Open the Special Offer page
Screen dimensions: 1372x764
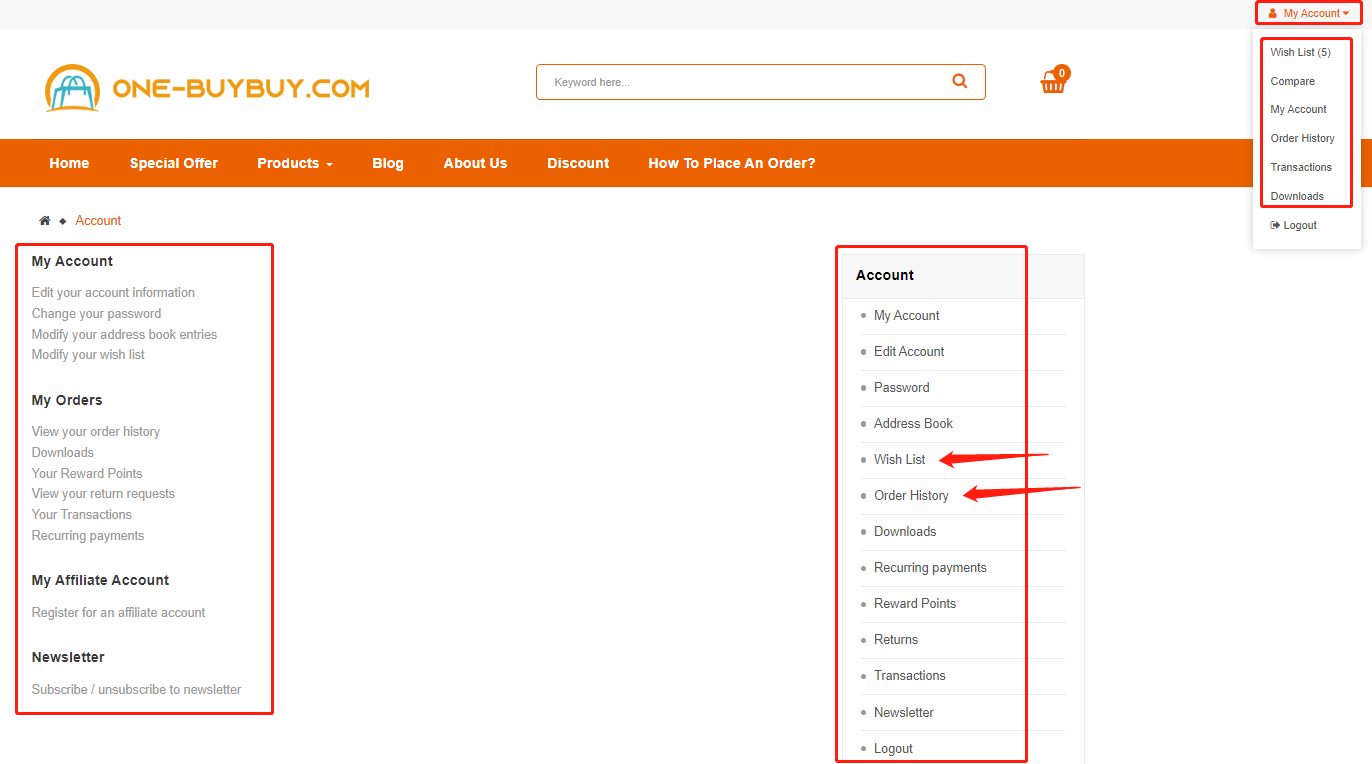(174, 163)
